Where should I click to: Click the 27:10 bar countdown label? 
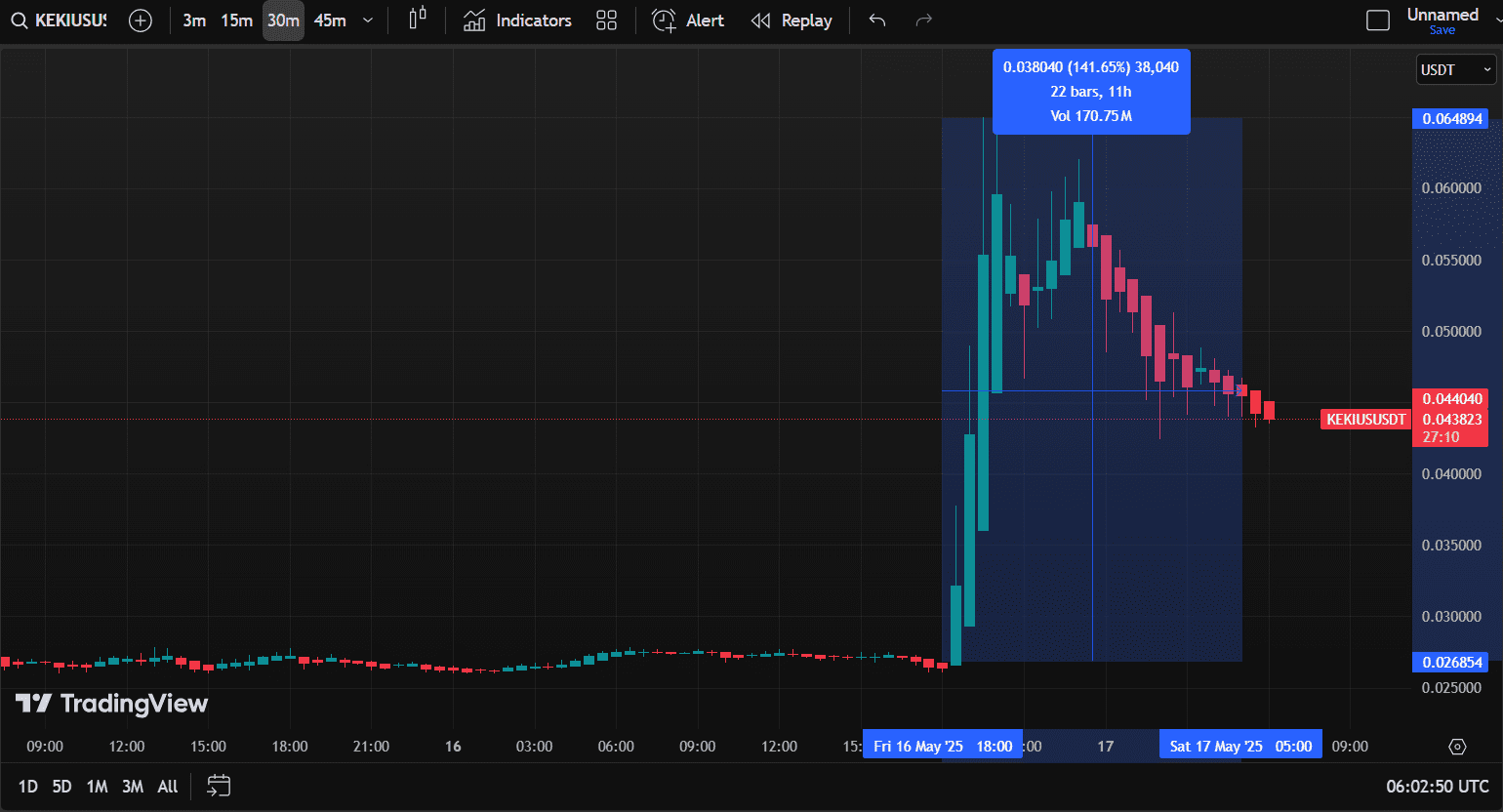1441,437
